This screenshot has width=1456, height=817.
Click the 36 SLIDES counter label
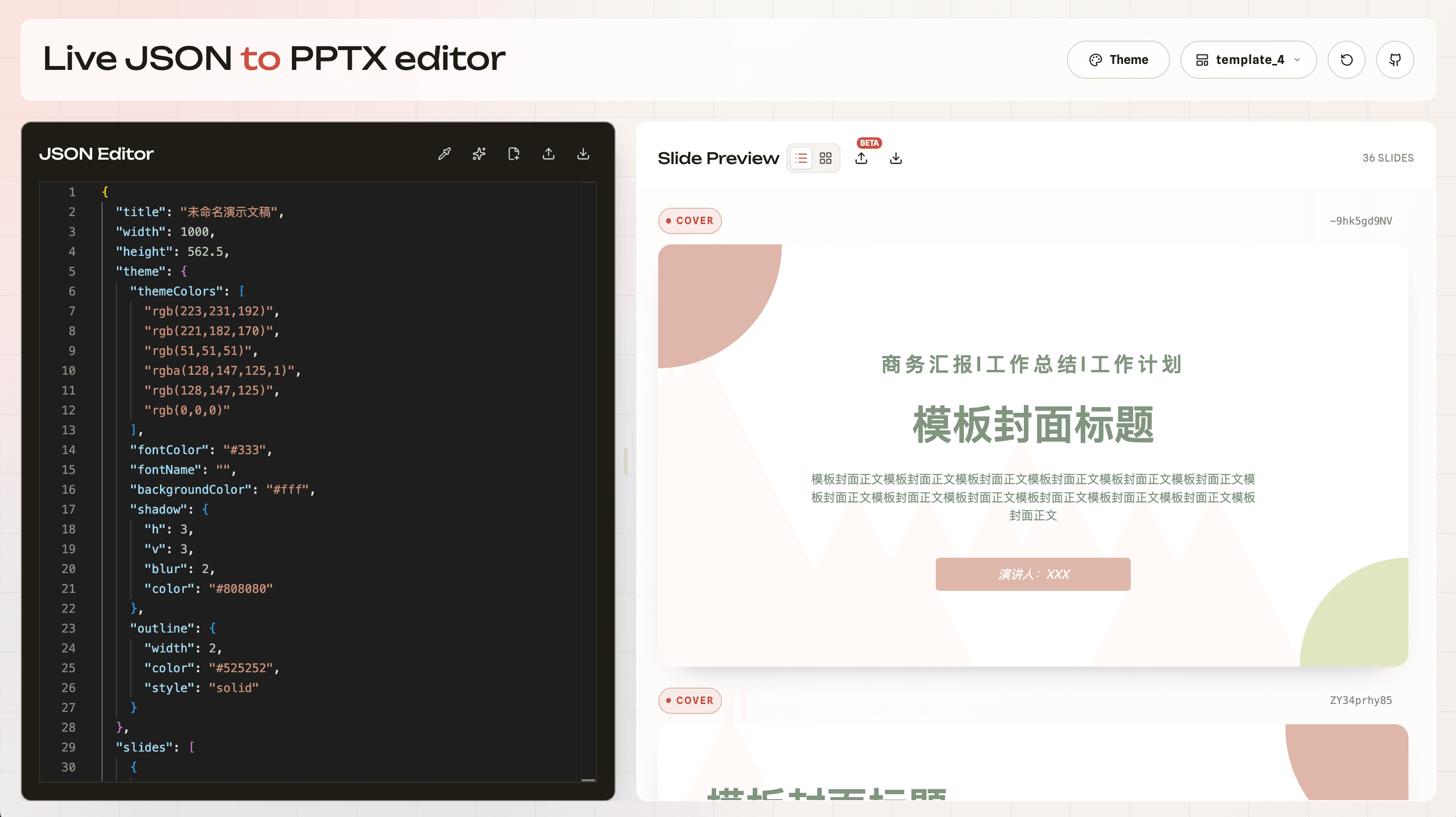(1388, 158)
